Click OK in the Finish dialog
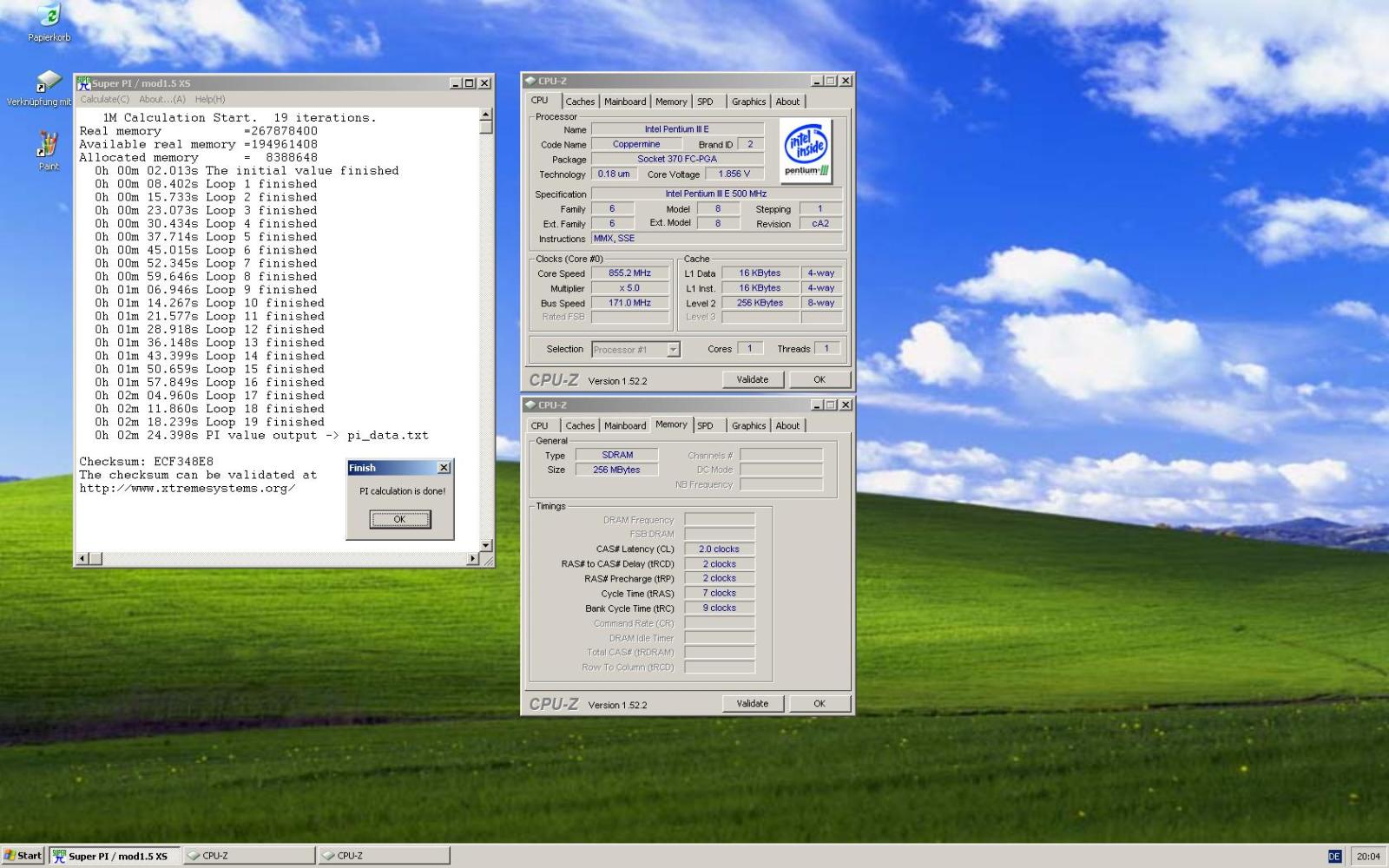 (399, 519)
